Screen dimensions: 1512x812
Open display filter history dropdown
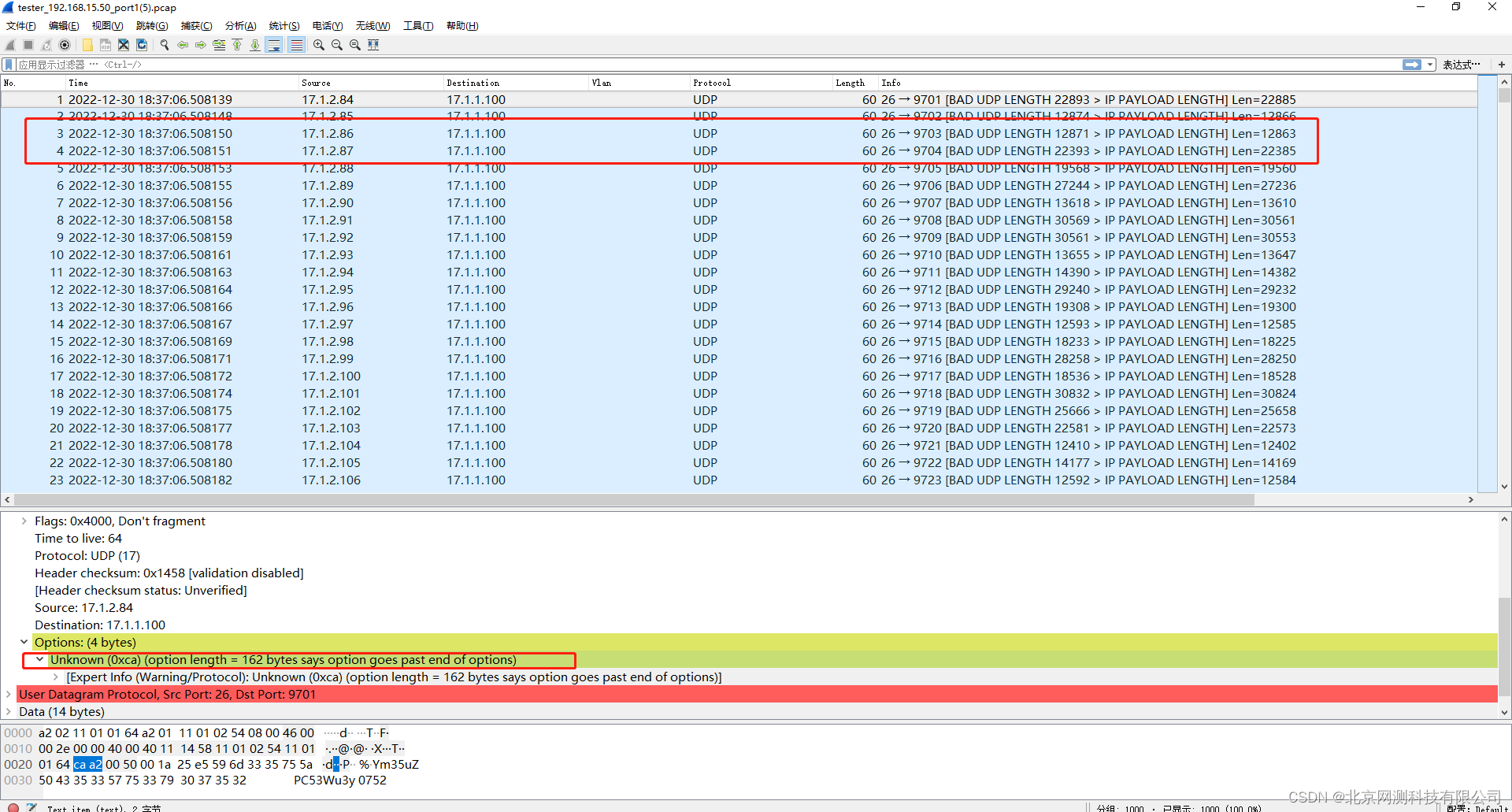pyautogui.click(x=1431, y=65)
